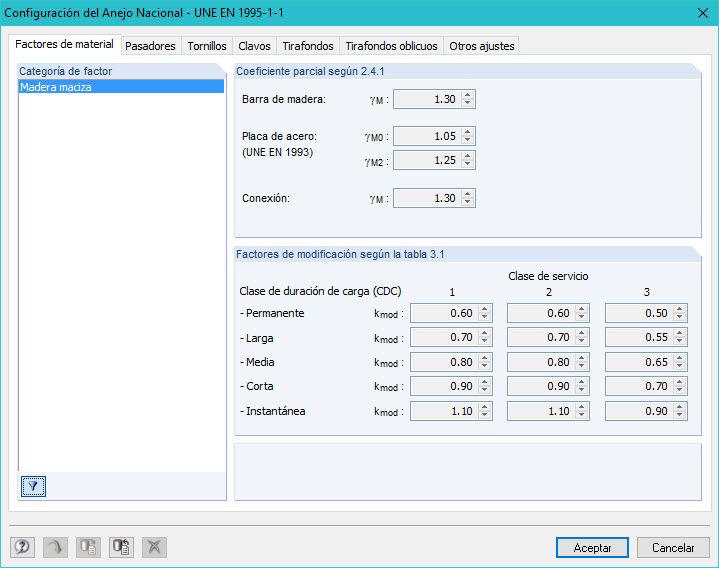This screenshot has width=719, height=568.
Task: Decrease Conexión γM value
Action: tap(467, 202)
